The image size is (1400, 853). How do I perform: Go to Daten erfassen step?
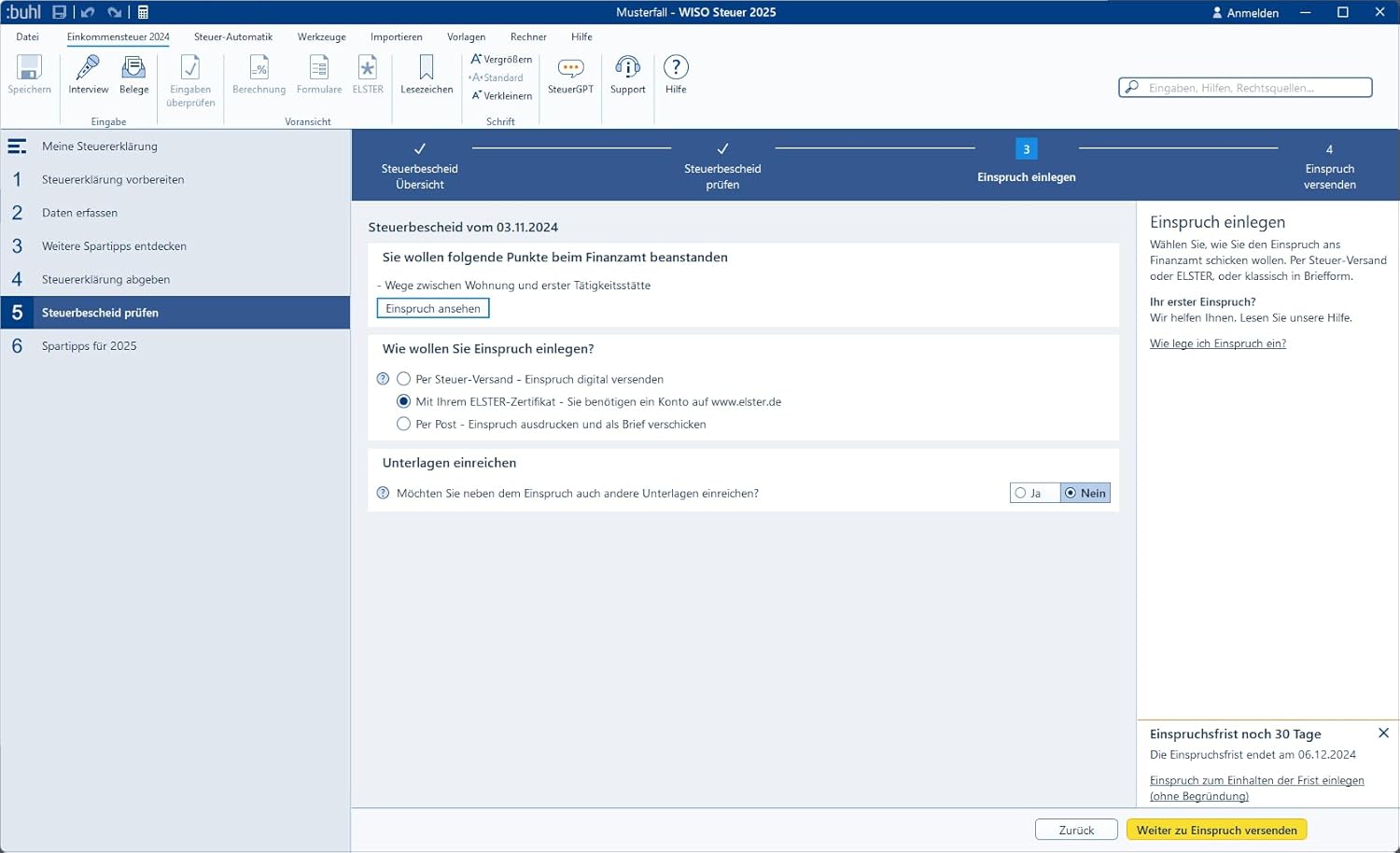tap(175, 213)
